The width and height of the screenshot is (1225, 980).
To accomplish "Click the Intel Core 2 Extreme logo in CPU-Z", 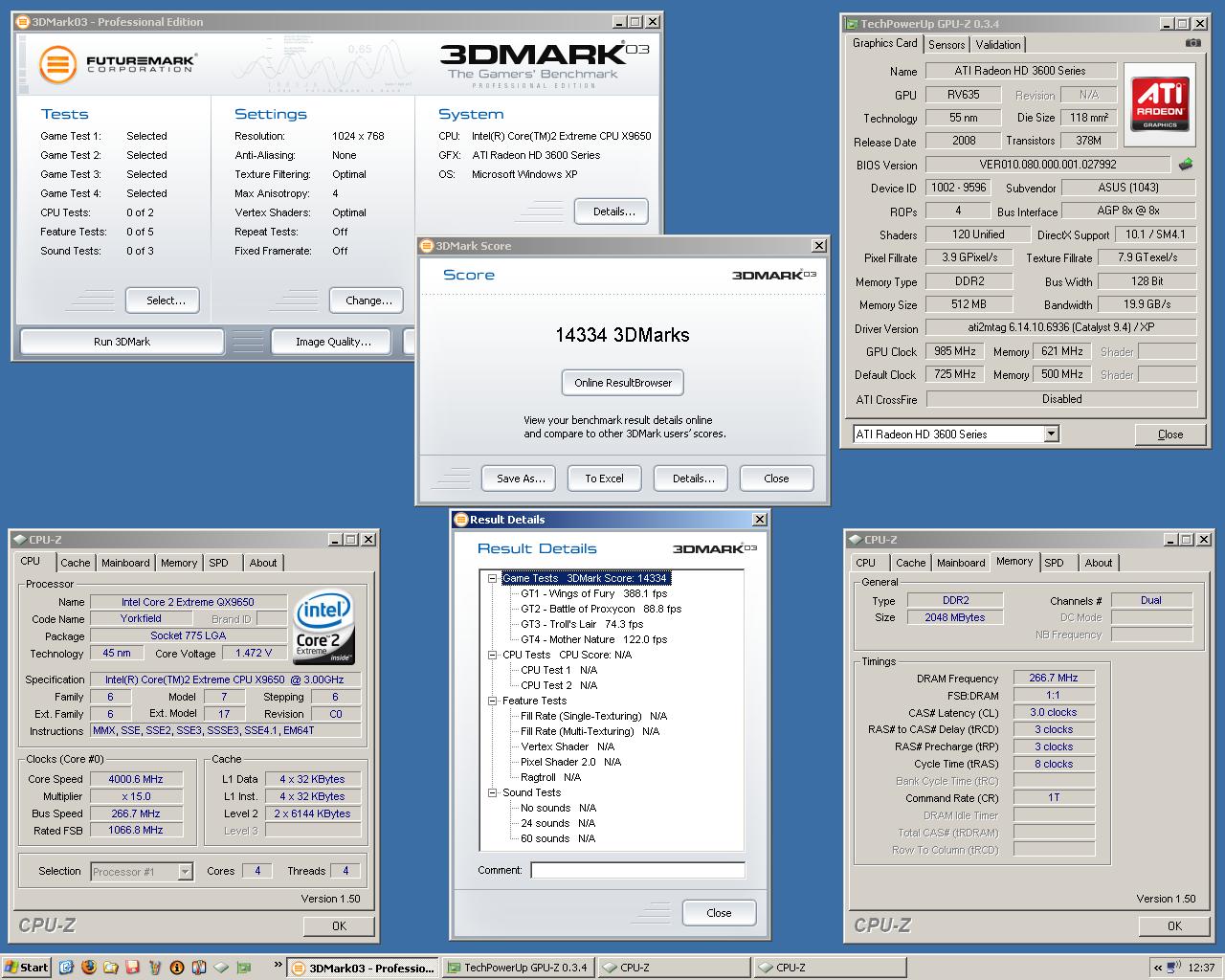I will tap(324, 629).
